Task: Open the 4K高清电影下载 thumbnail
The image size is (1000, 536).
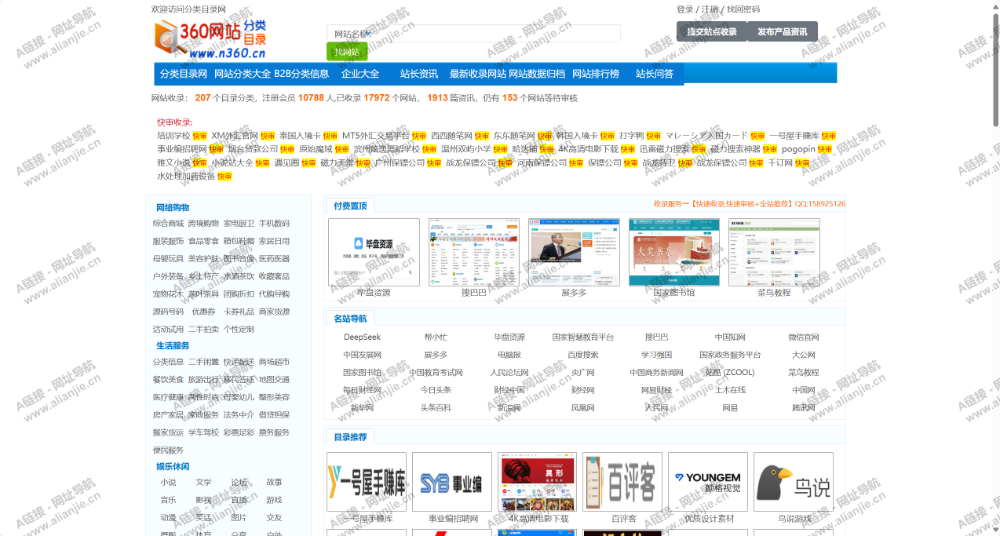Action: point(537,482)
